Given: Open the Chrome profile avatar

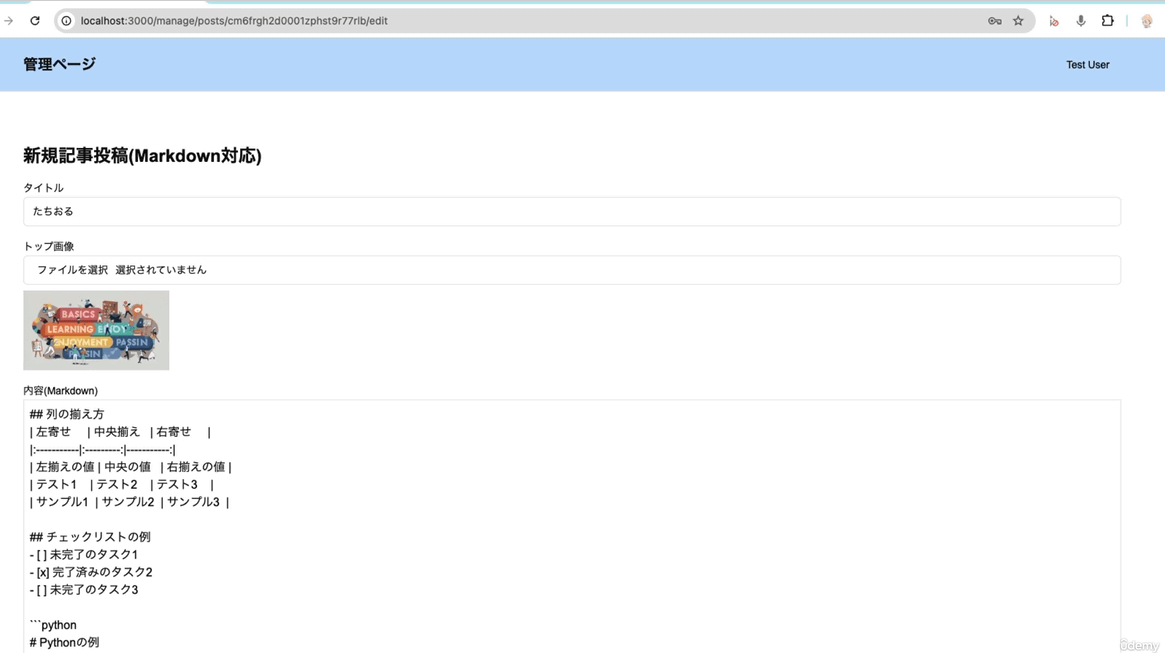Looking at the screenshot, I should (x=1146, y=21).
